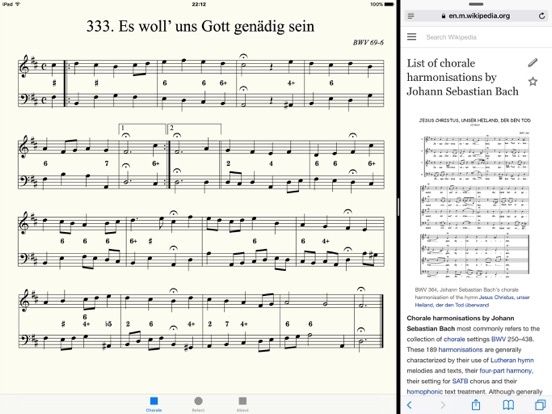Tap the chorale title Es woll' uns Gott

point(200,26)
